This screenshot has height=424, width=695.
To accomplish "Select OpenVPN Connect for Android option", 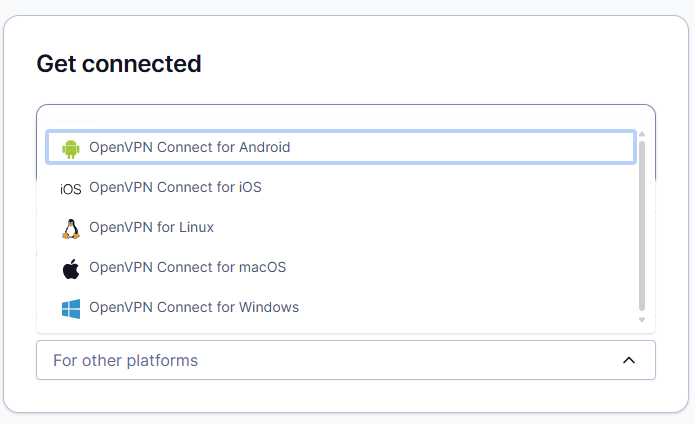I will pos(189,147).
